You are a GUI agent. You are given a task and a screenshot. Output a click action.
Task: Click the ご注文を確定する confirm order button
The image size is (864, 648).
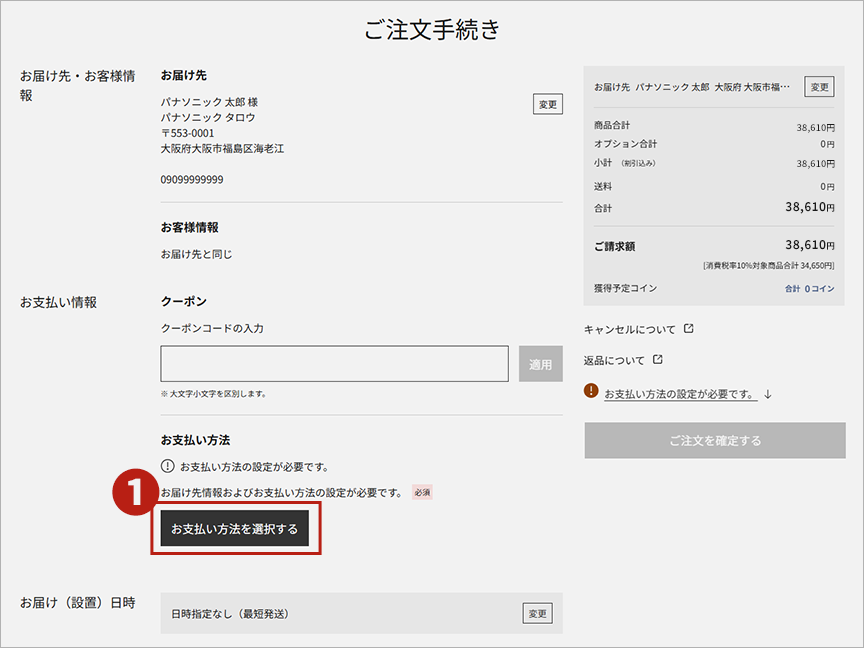coord(715,441)
